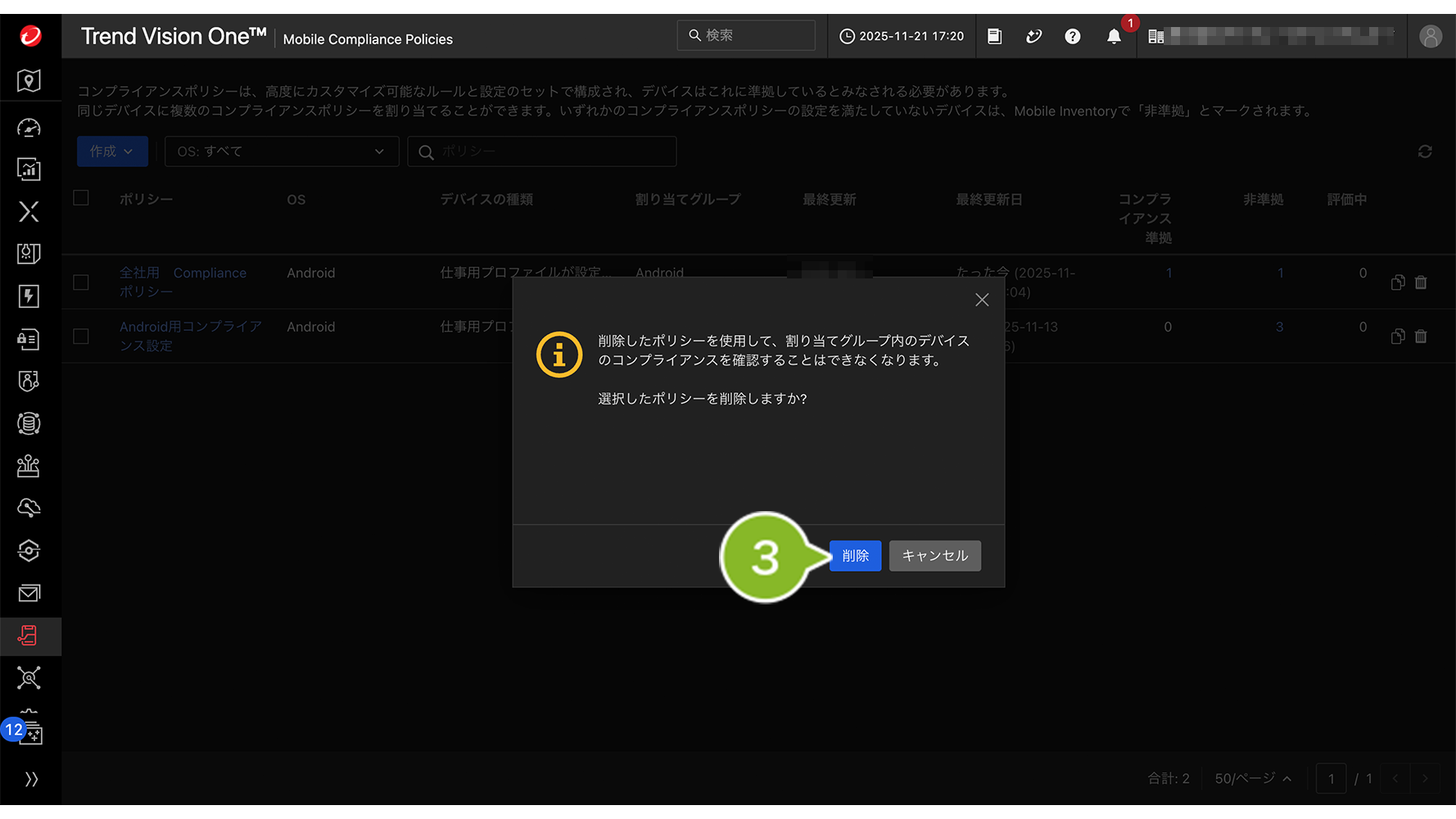Screen dimensions: 1456x819
Task: Open the Mobile Security sidebar icon
Action: click(x=29, y=636)
